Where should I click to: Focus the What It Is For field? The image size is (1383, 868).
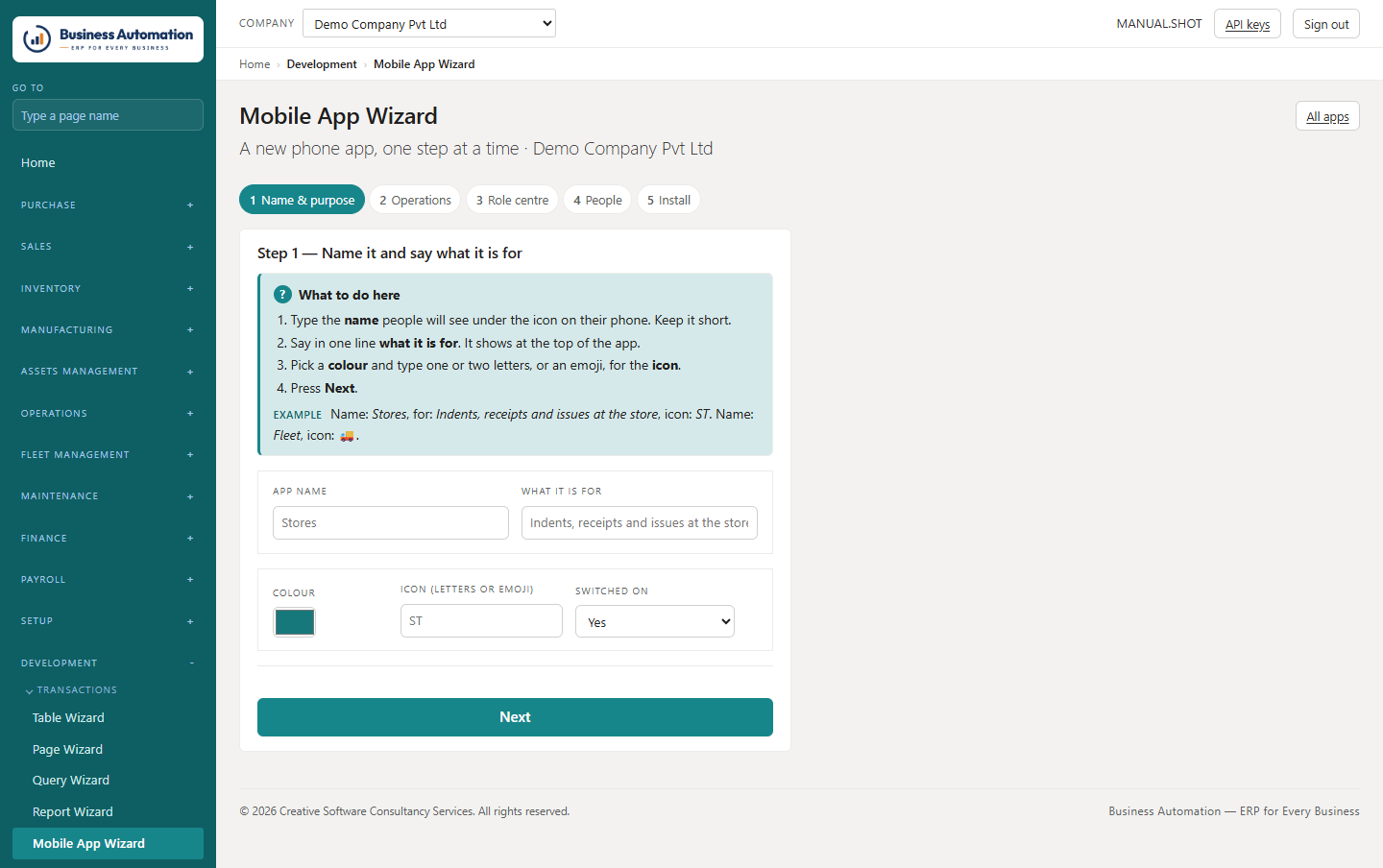[640, 523]
